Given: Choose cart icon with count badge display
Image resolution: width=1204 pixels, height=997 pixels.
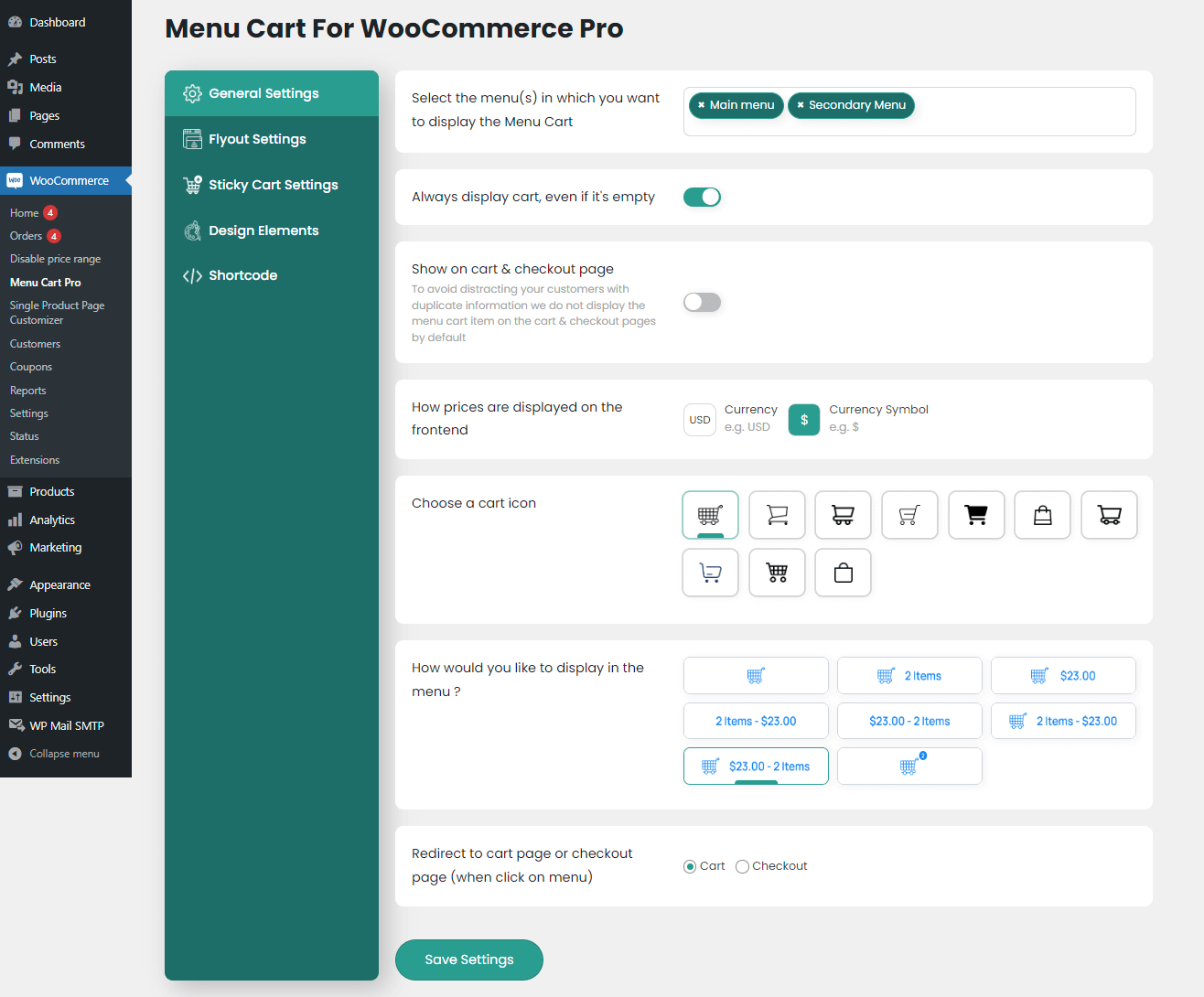Looking at the screenshot, I should (909, 767).
